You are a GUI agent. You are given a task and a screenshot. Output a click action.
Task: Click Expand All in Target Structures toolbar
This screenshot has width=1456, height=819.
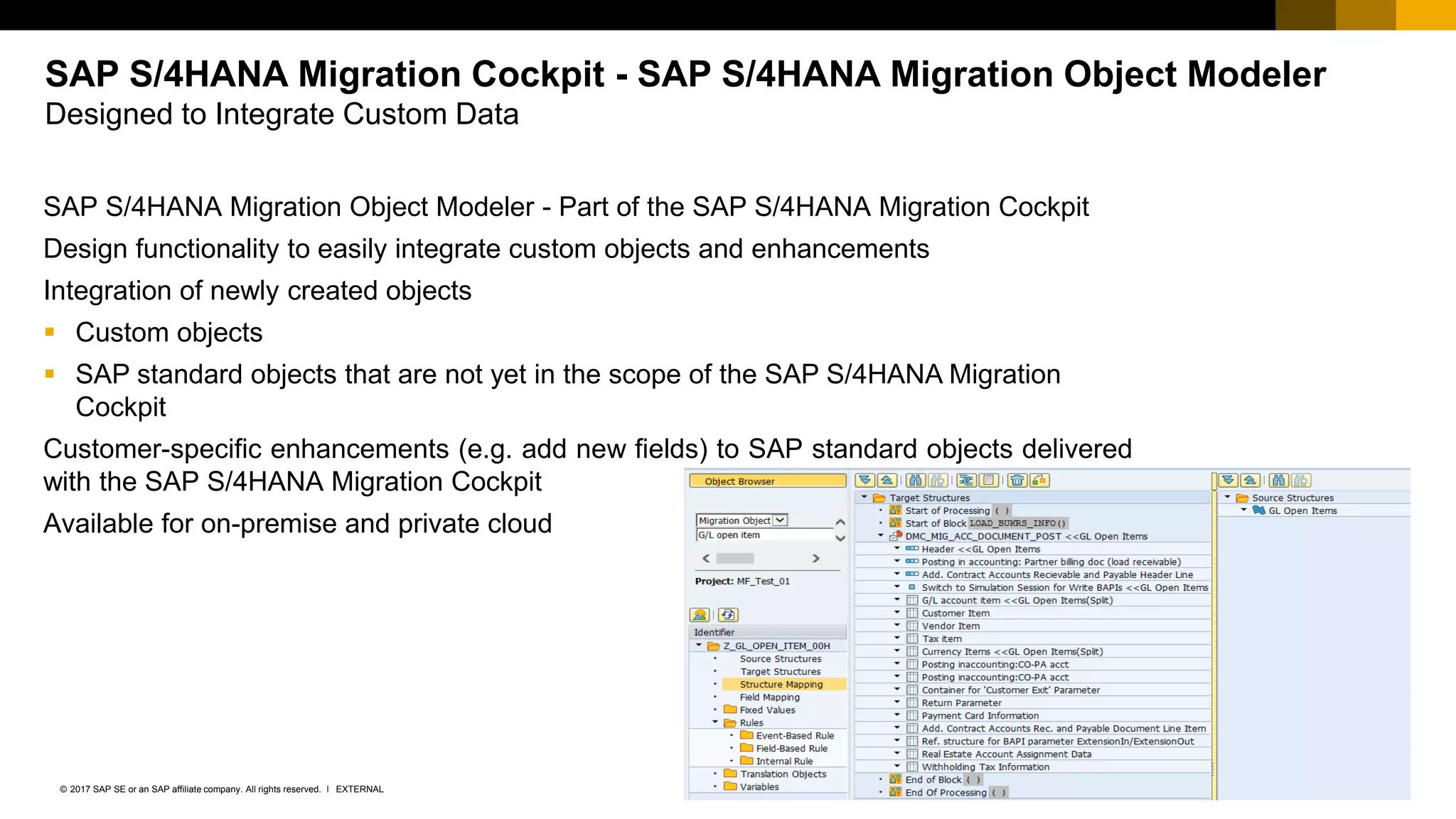click(865, 481)
